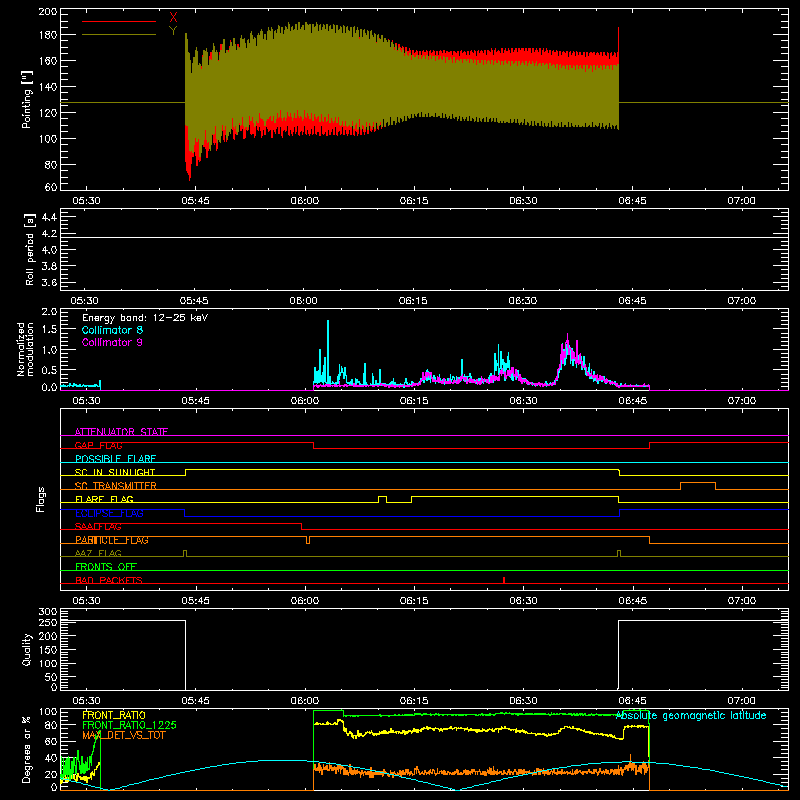Click the 06:15 label under Pointing plot
The image size is (800, 800).
[414, 201]
